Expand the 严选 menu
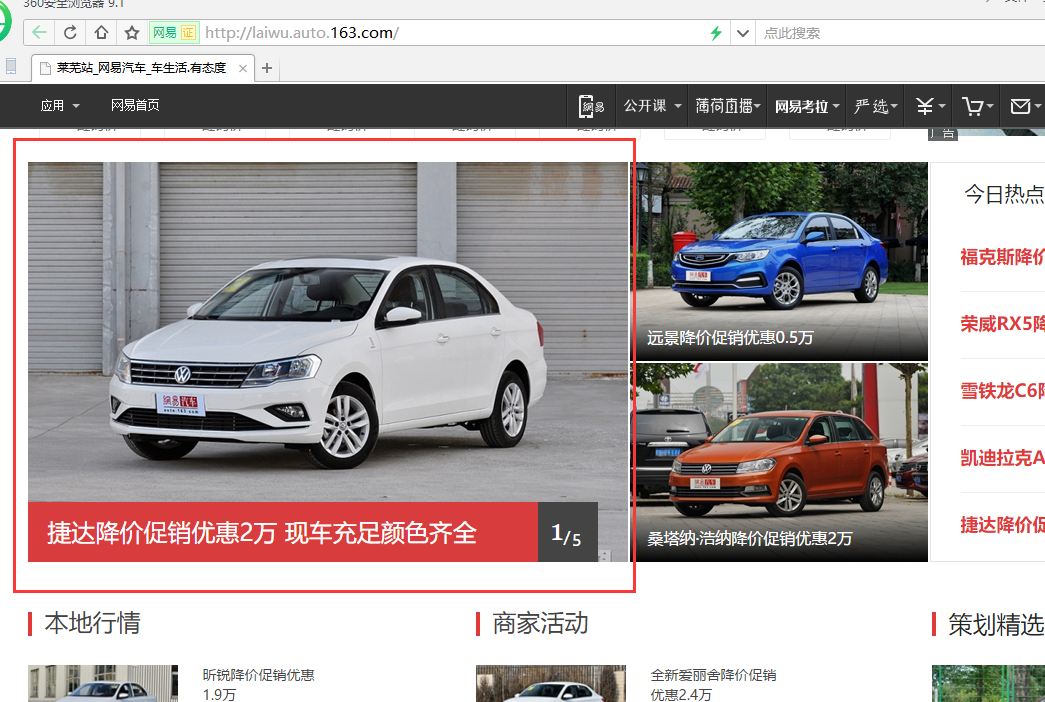Image resolution: width=1045 pixels, height=702 pixels. [x=875, y=106]
